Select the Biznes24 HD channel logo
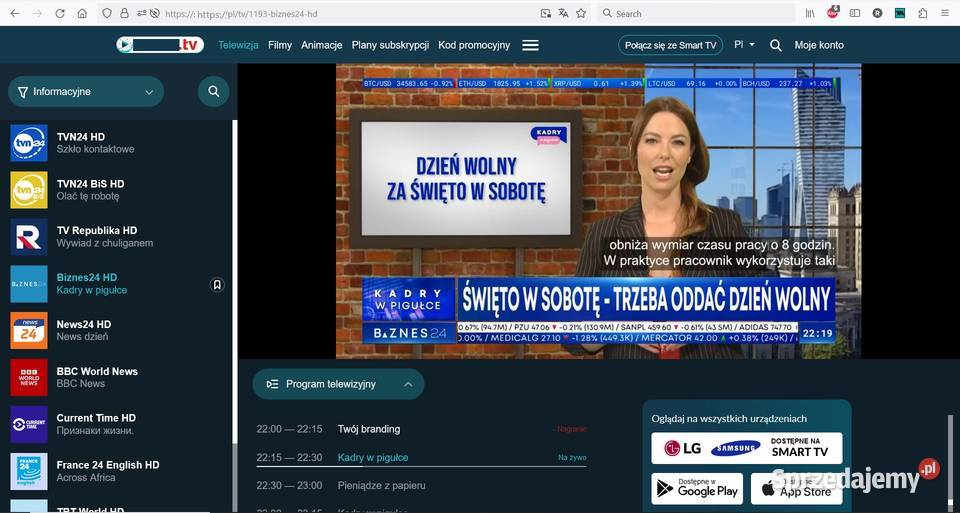The width and height of the screenshot is (960, 513). pyautogui.click(x=29, y=284)
